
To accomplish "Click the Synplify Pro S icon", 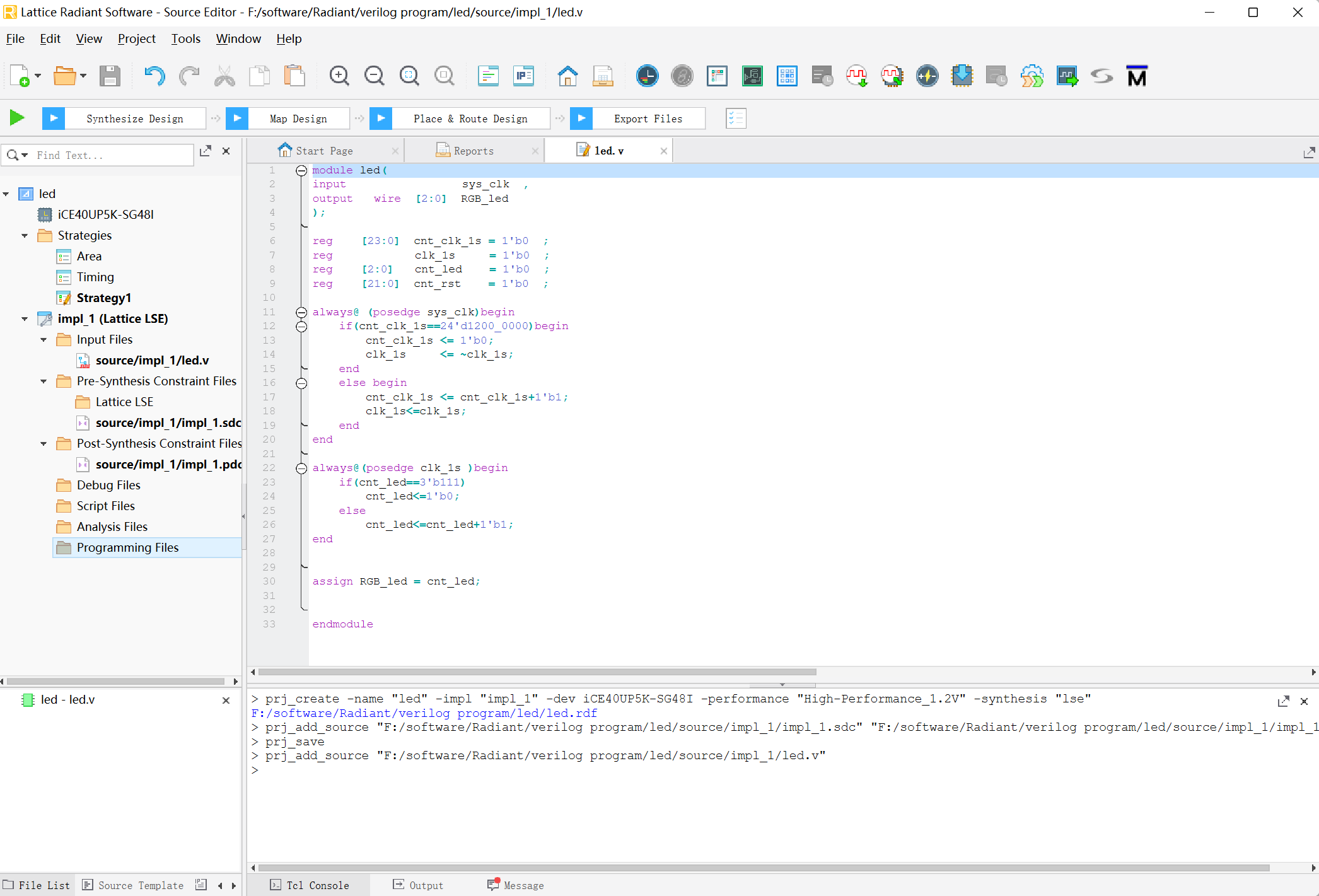I will click(1102, 76).
